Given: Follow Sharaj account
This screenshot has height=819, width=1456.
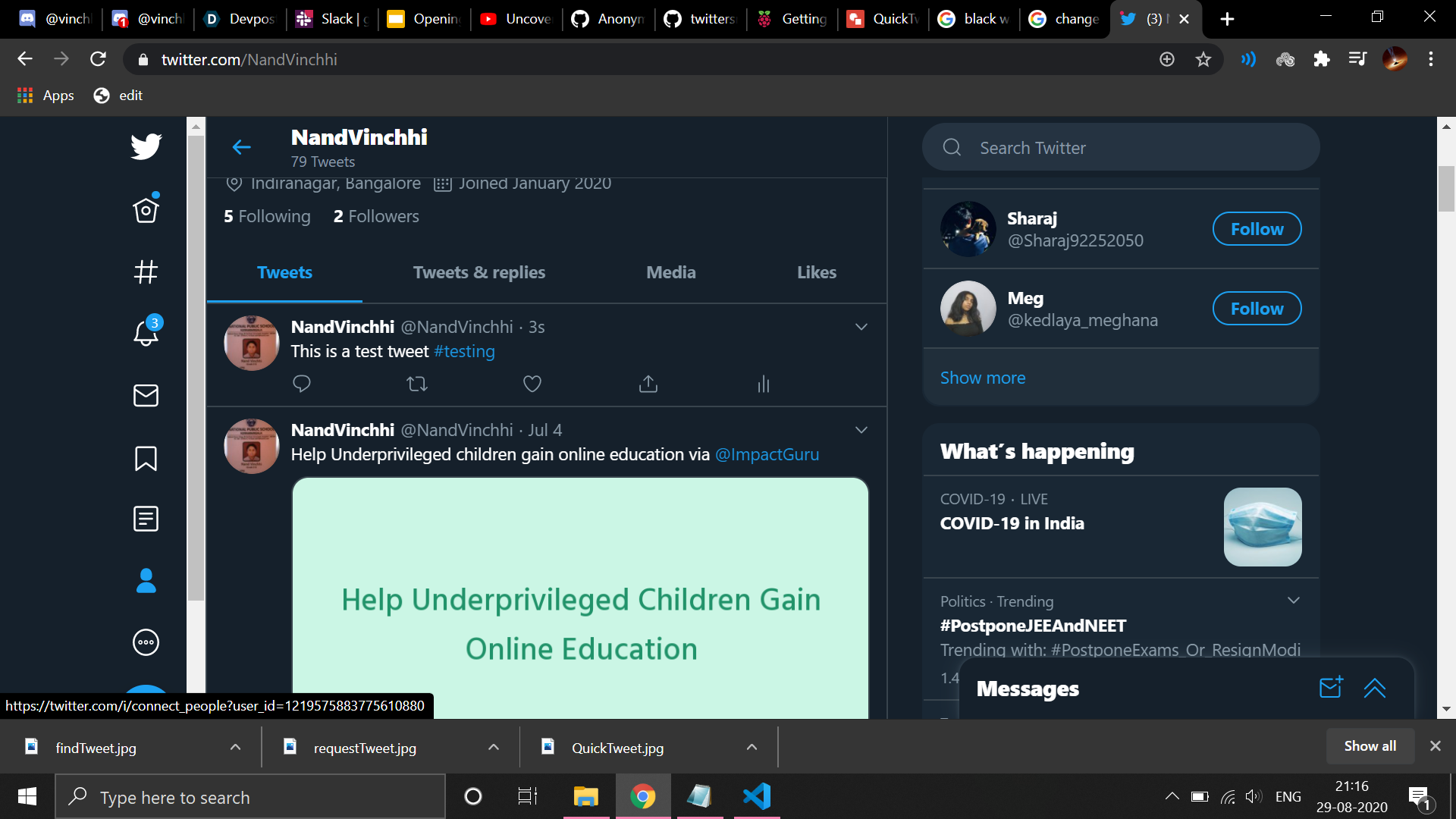Looking at the screenshot, I should click(1257, 229).
